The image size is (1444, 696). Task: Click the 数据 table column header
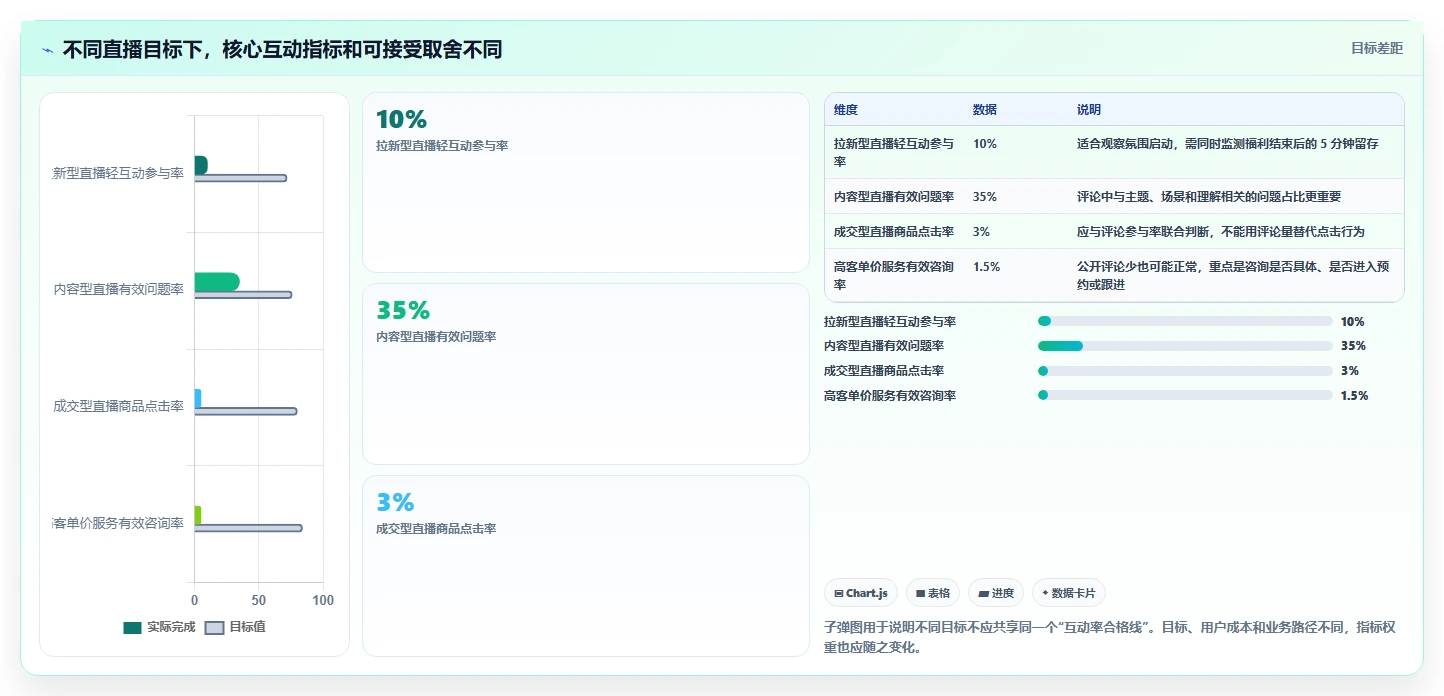coord(985,110)
